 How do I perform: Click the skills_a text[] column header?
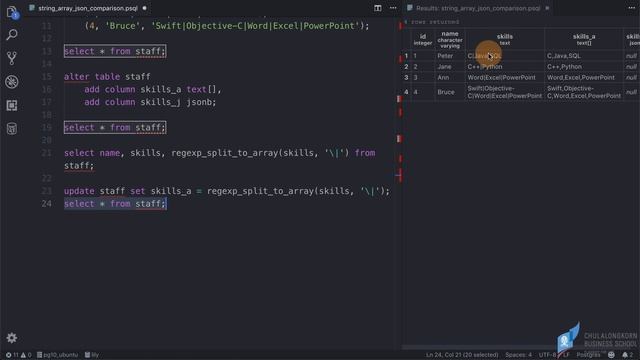584,40
